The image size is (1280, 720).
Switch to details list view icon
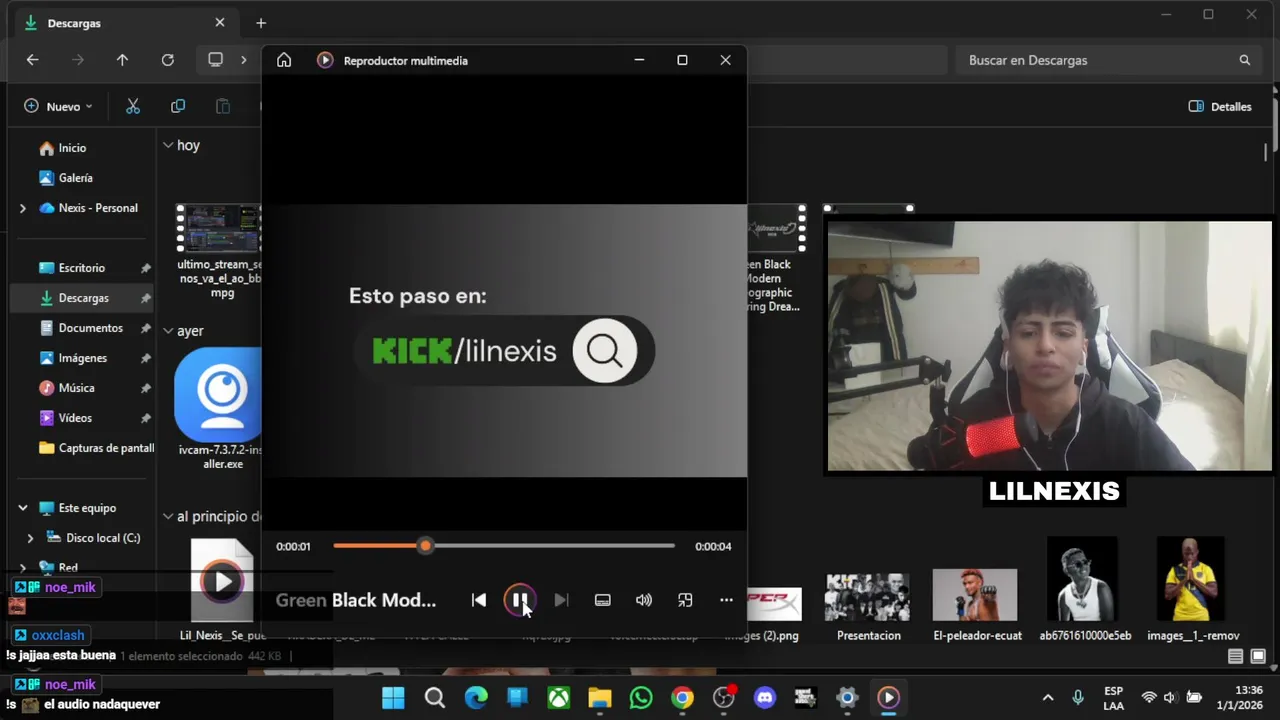point(1236,656)
